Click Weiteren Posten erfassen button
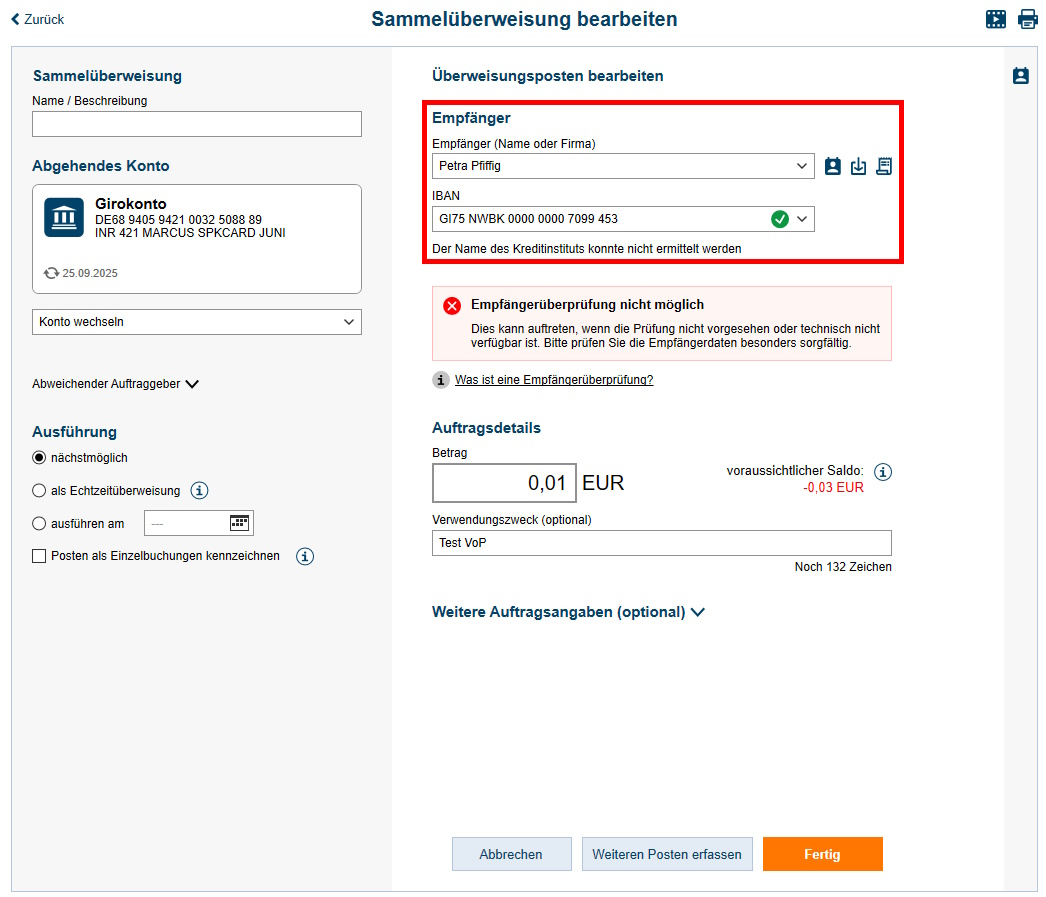 click(667, 854)
